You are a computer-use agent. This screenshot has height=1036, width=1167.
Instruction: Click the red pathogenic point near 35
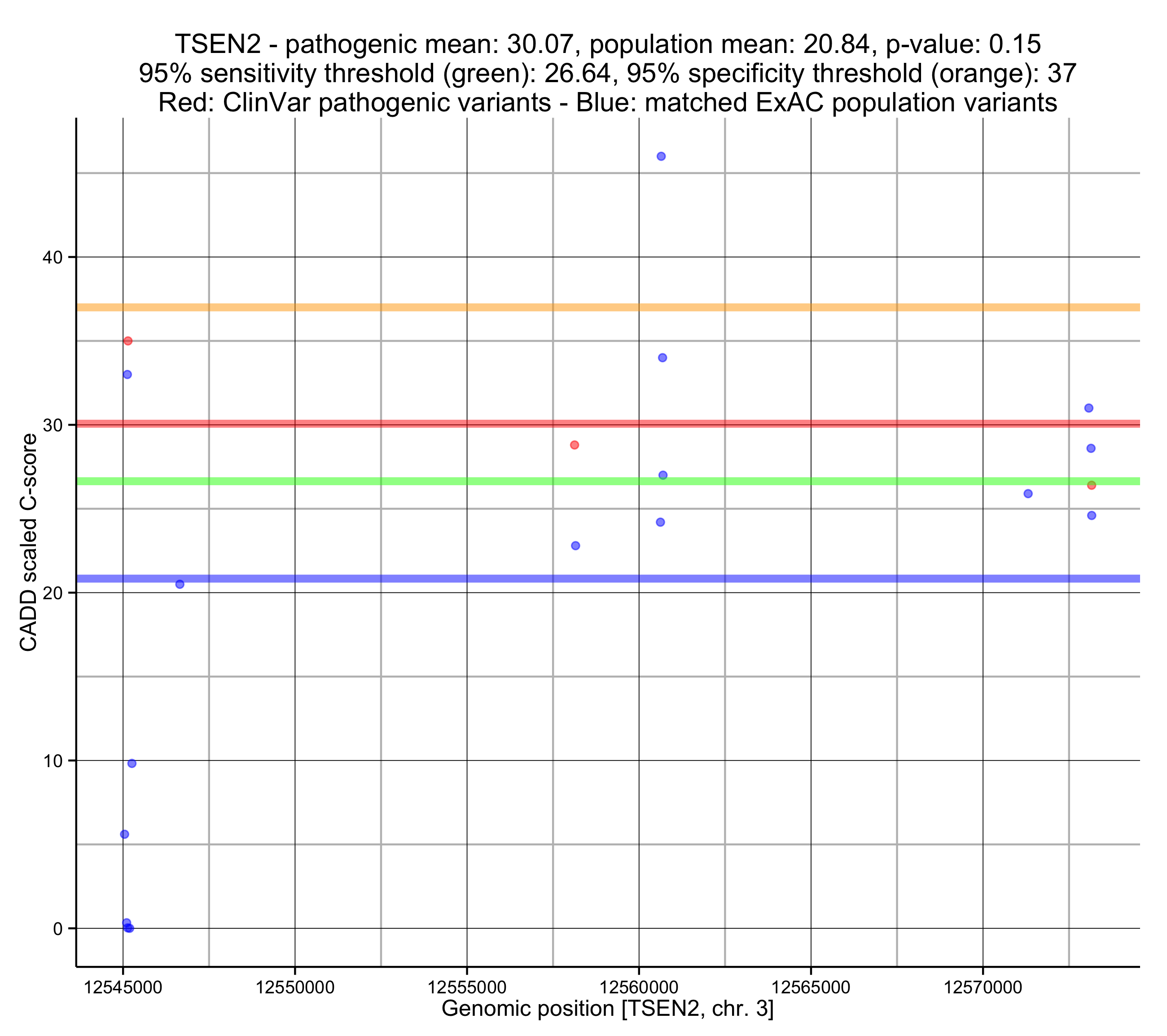pos(128,341)
